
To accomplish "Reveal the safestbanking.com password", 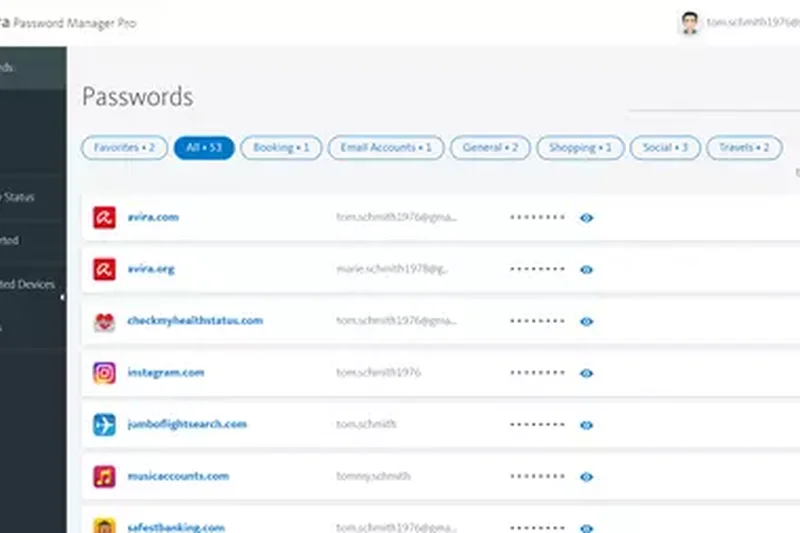I will point(586,528).
